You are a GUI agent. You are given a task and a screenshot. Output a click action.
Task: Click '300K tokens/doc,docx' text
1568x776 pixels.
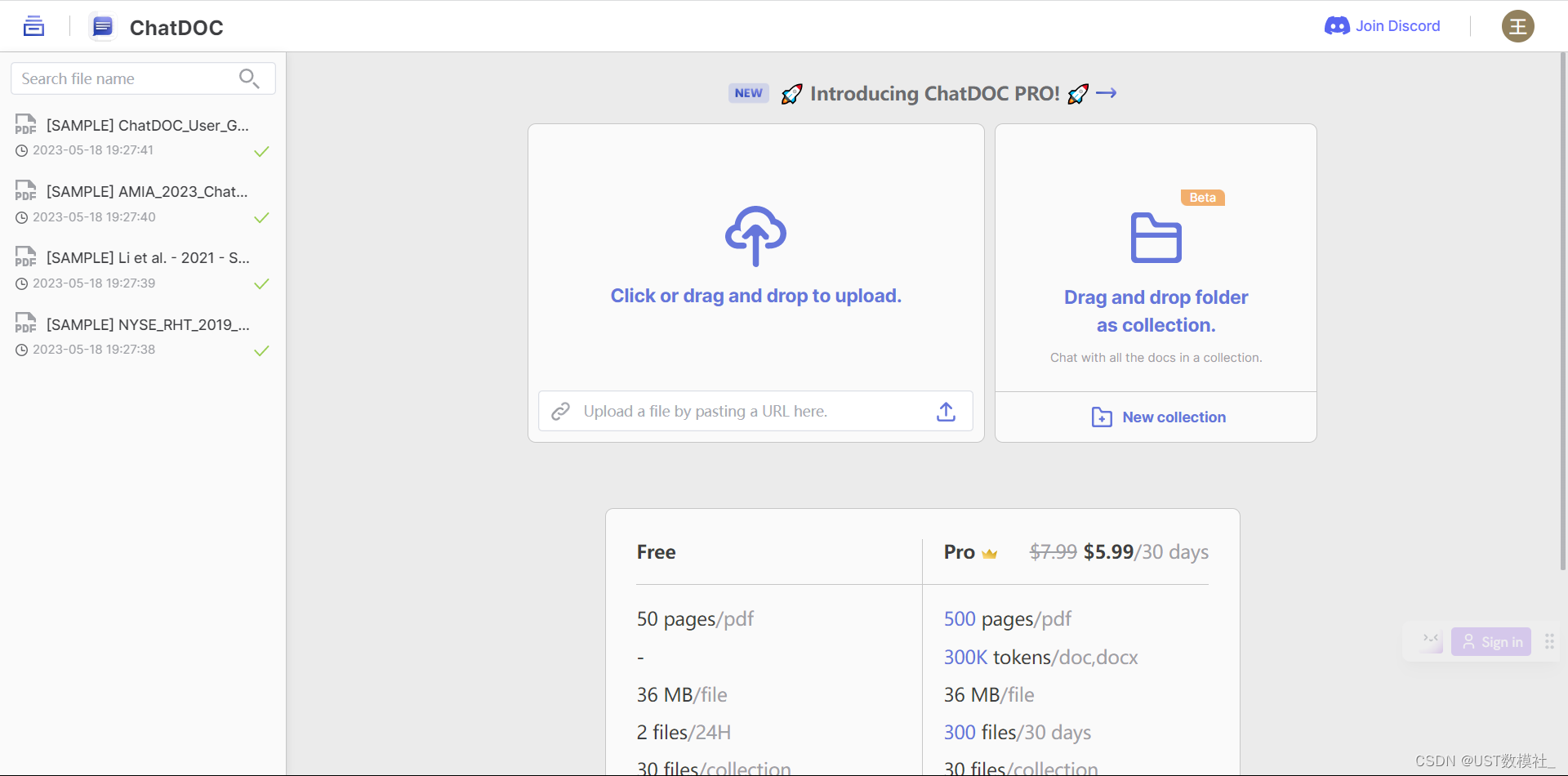(1040, 658)
